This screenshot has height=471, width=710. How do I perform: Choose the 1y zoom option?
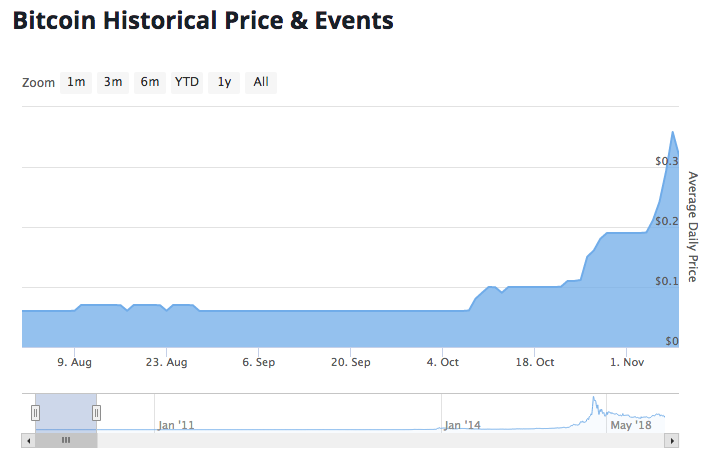224,82
